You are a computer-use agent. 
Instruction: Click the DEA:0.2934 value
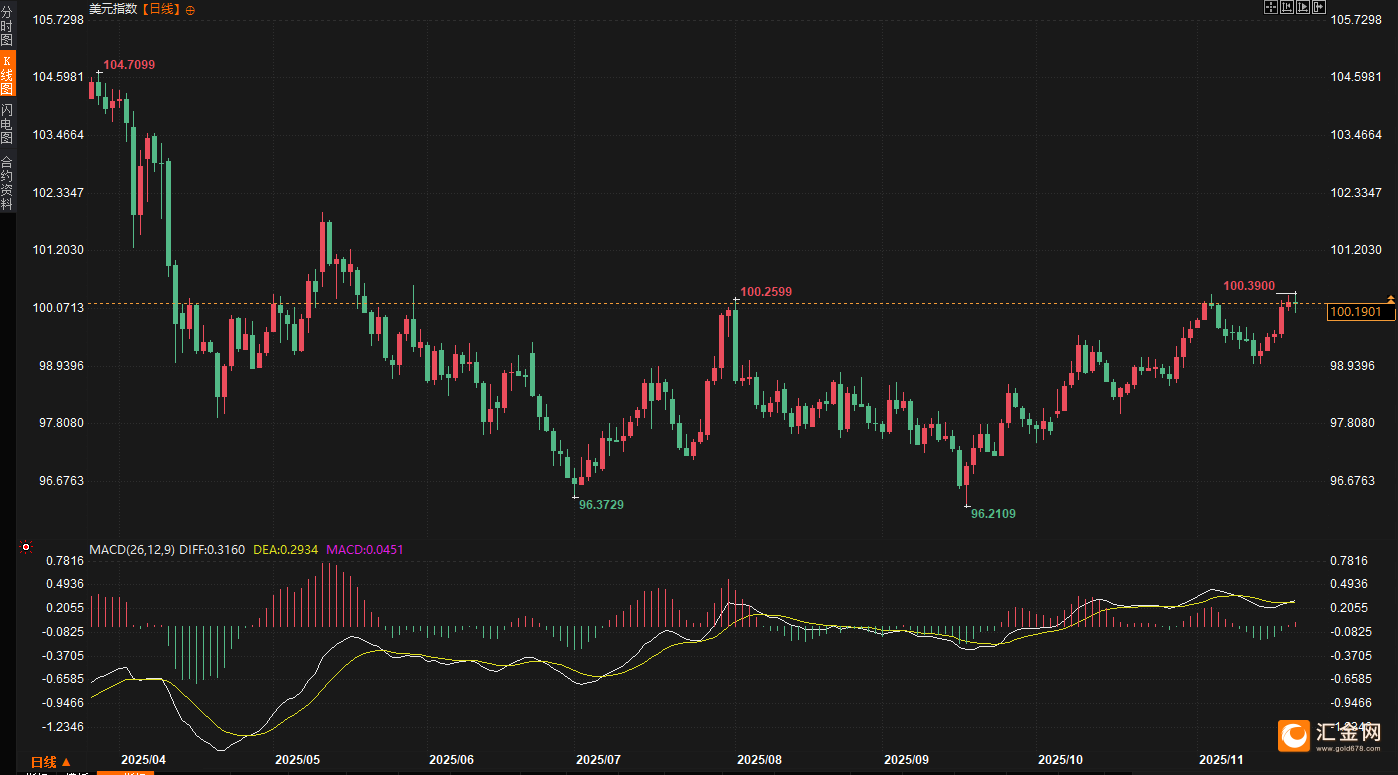coord(285,549)
